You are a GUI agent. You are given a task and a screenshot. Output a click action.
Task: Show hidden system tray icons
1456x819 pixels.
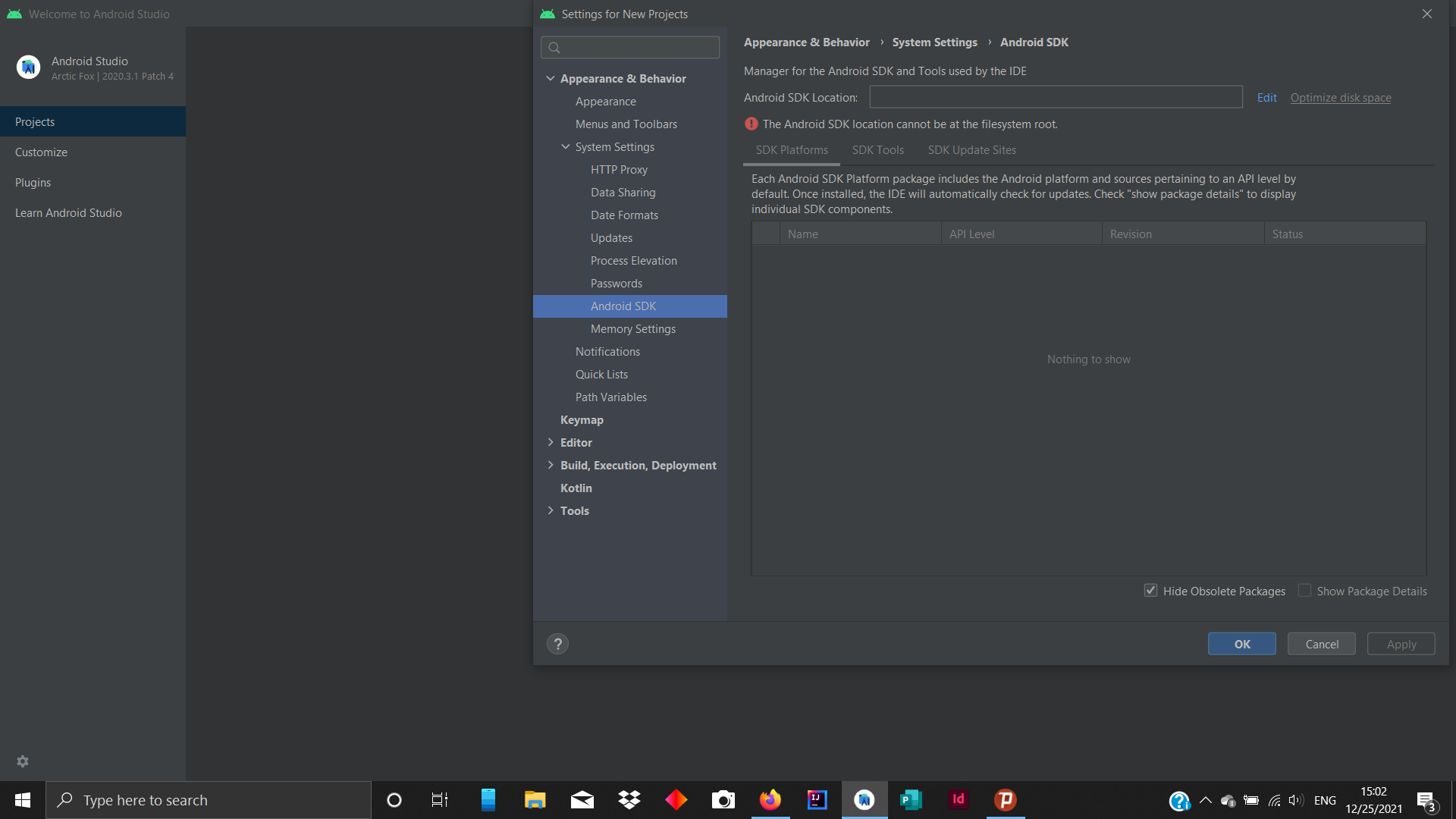(x=1205, y=800)
